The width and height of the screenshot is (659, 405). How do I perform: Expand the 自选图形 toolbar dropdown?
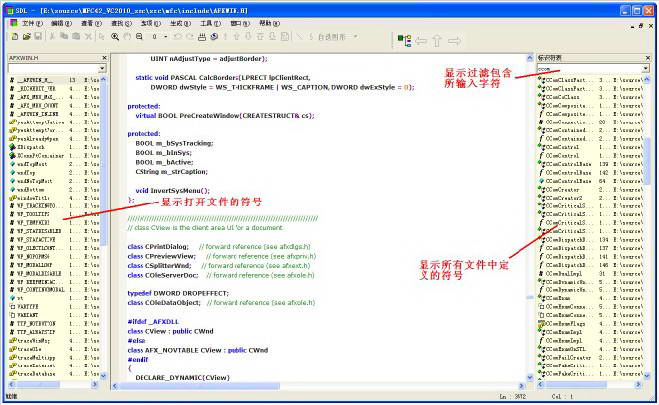pos(356,37)
